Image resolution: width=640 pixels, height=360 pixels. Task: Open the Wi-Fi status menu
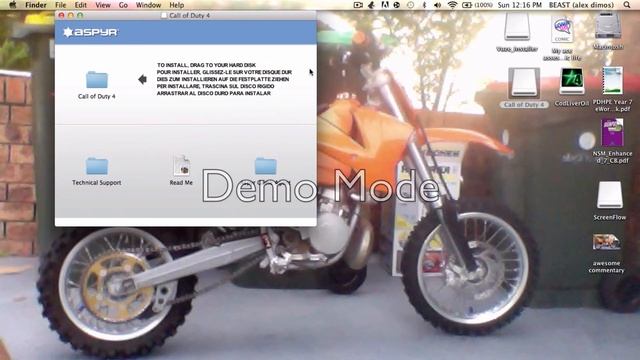452,5
